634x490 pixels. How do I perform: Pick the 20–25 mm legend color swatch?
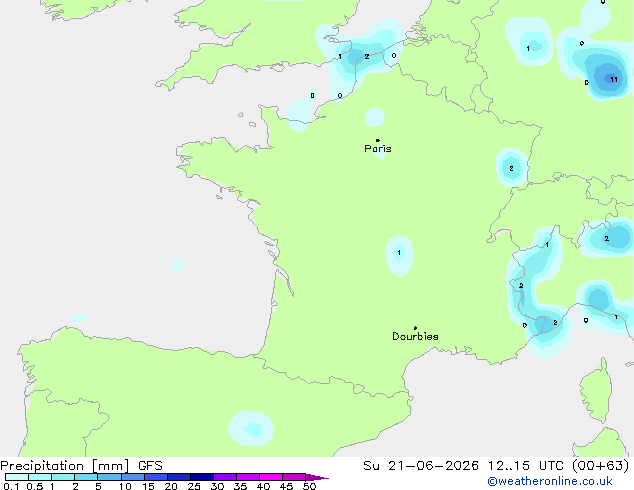coord(178,477)
